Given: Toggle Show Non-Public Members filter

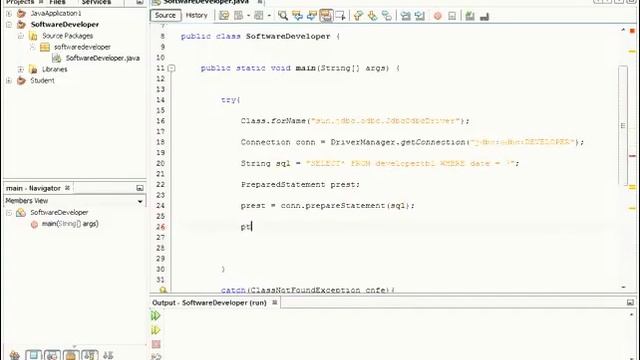Looking at the screenshot, I should tap(71, 355).
